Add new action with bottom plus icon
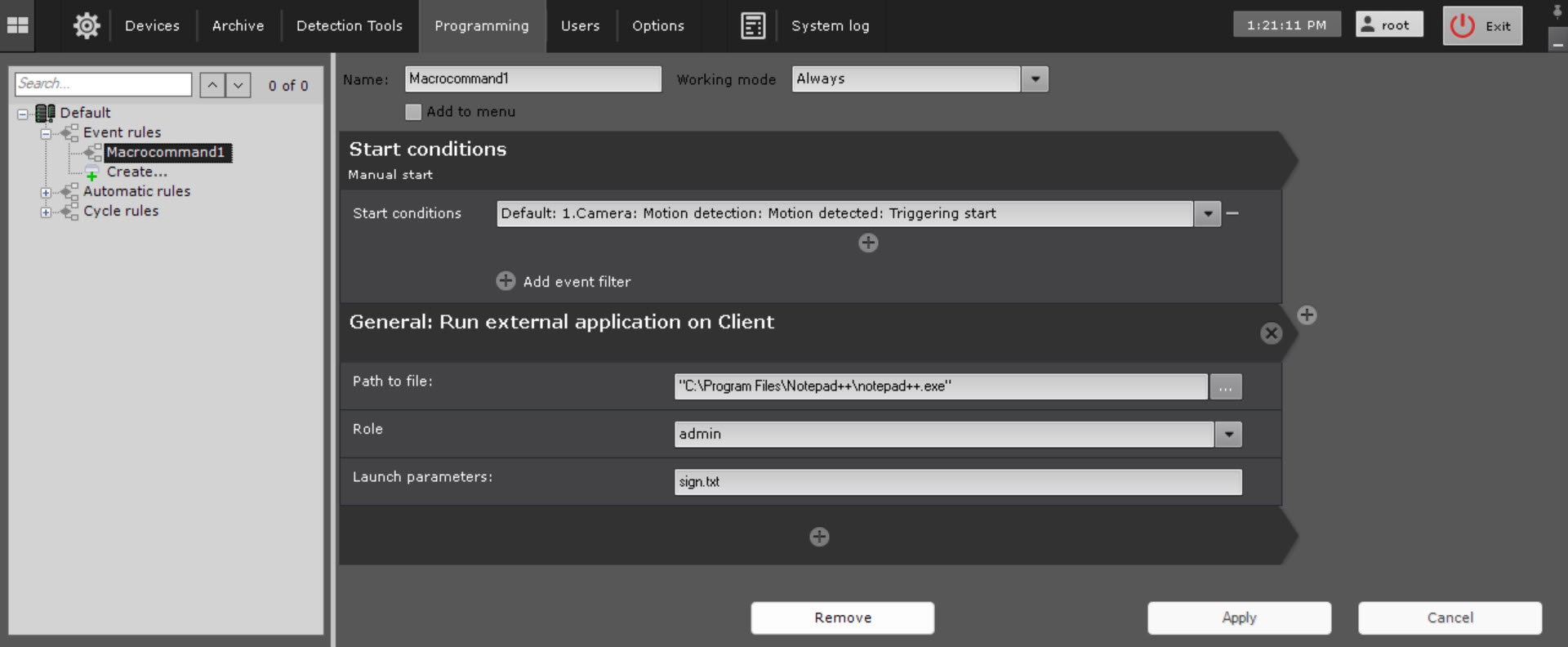Image resolution: width=1568 pixels, height=647 pixels. tap(819, 537)
